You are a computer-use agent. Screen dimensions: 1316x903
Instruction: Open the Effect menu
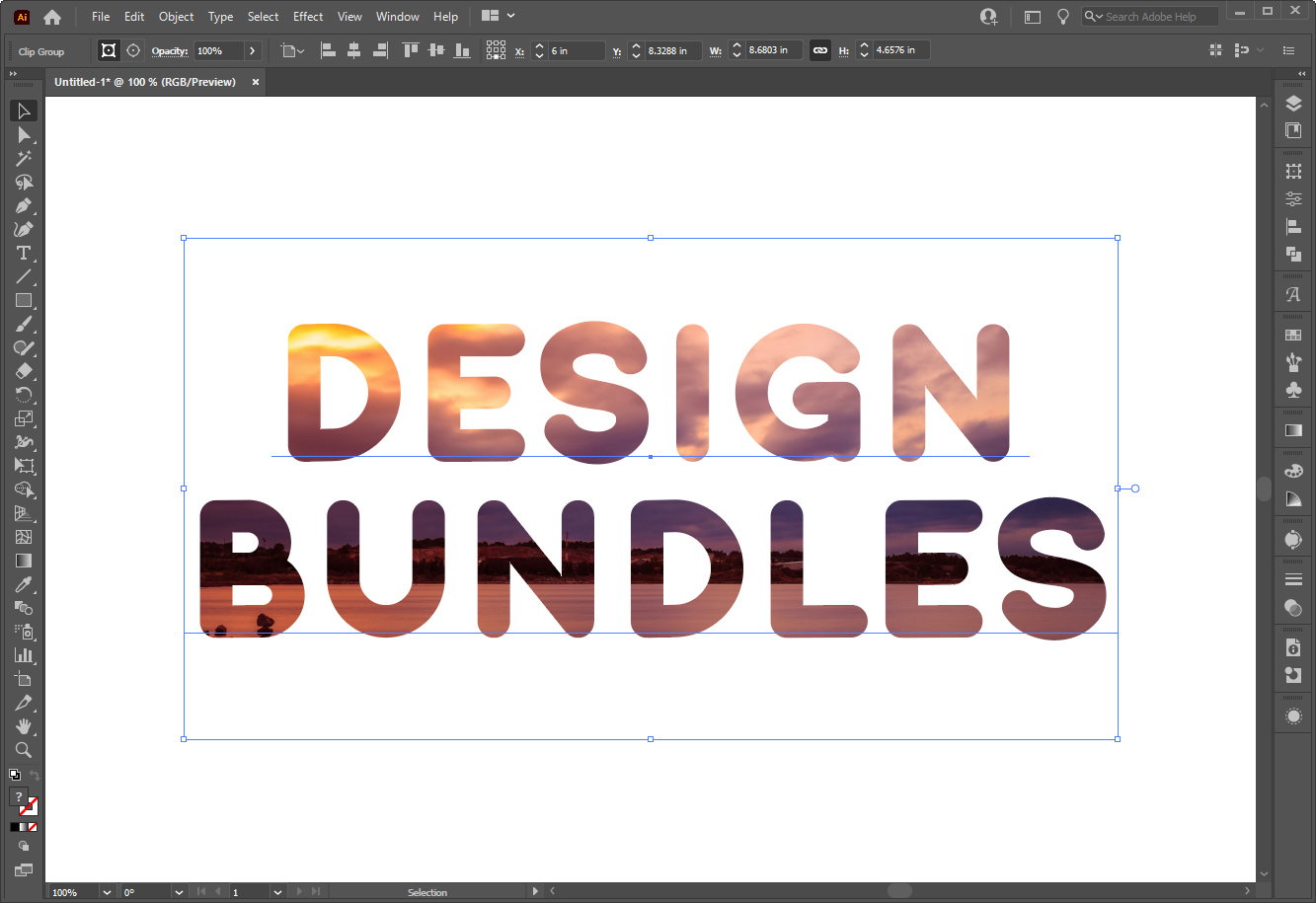click(x=308, y=16)
